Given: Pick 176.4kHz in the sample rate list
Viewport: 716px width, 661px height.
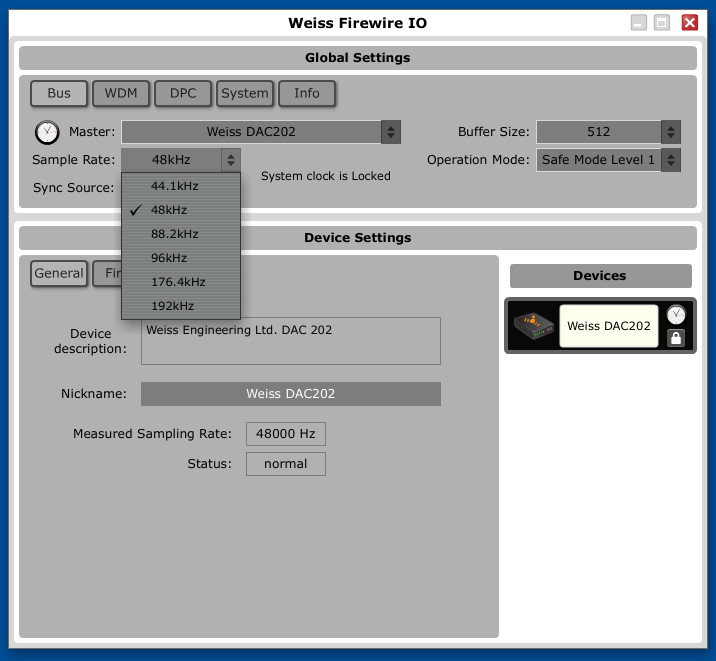Looking at the screenshot, I should 181,282.
